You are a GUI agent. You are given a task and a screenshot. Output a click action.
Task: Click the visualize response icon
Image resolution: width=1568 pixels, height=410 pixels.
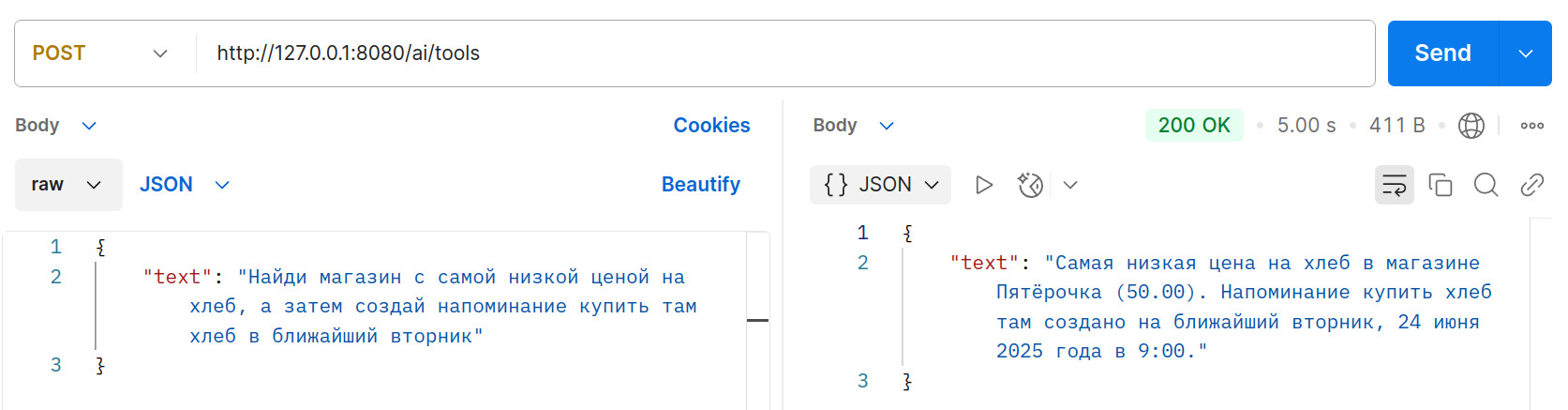[1030, 185]
